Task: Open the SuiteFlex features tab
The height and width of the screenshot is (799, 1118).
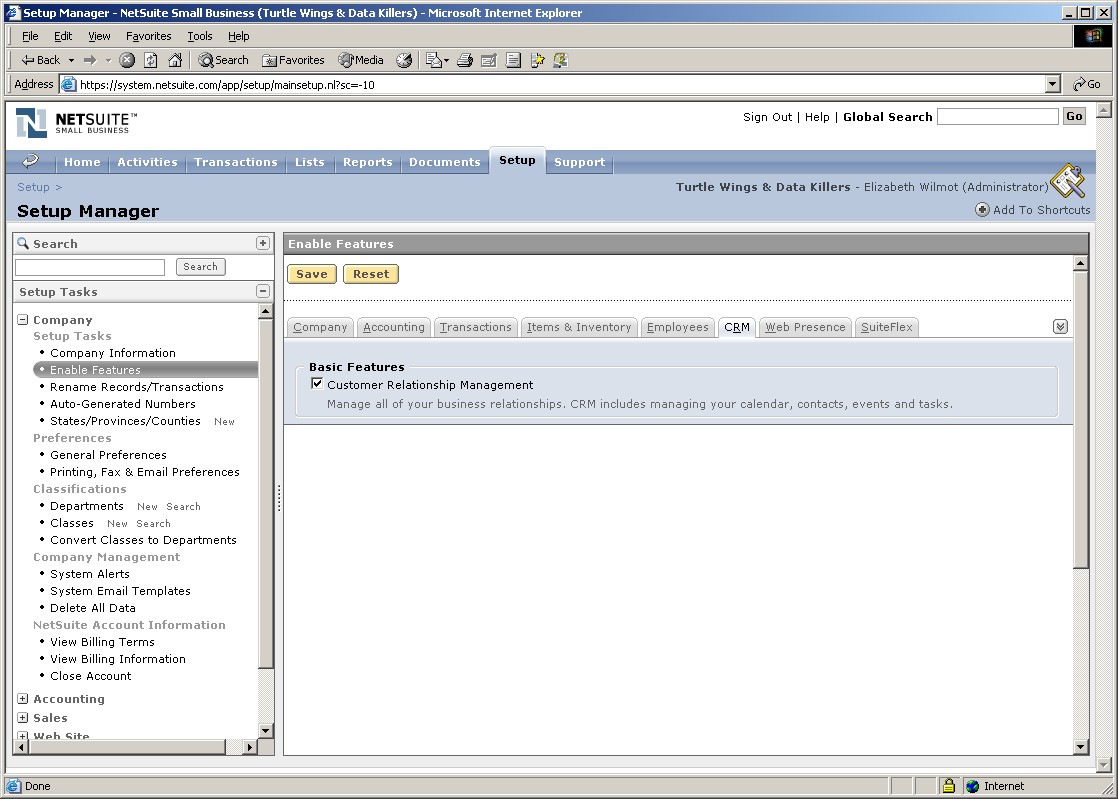Action: (x=886, y=327)
